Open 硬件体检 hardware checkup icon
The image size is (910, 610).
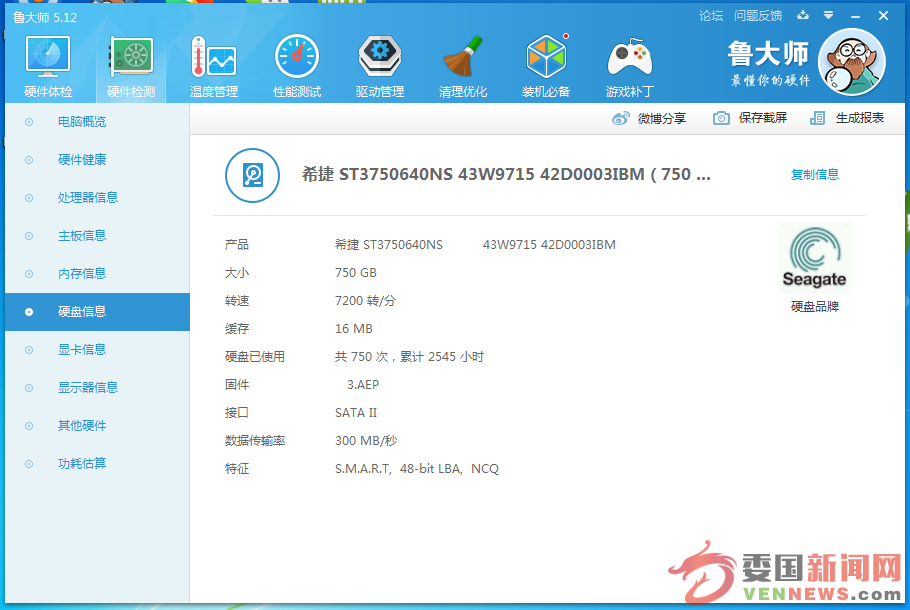[48, 57]
